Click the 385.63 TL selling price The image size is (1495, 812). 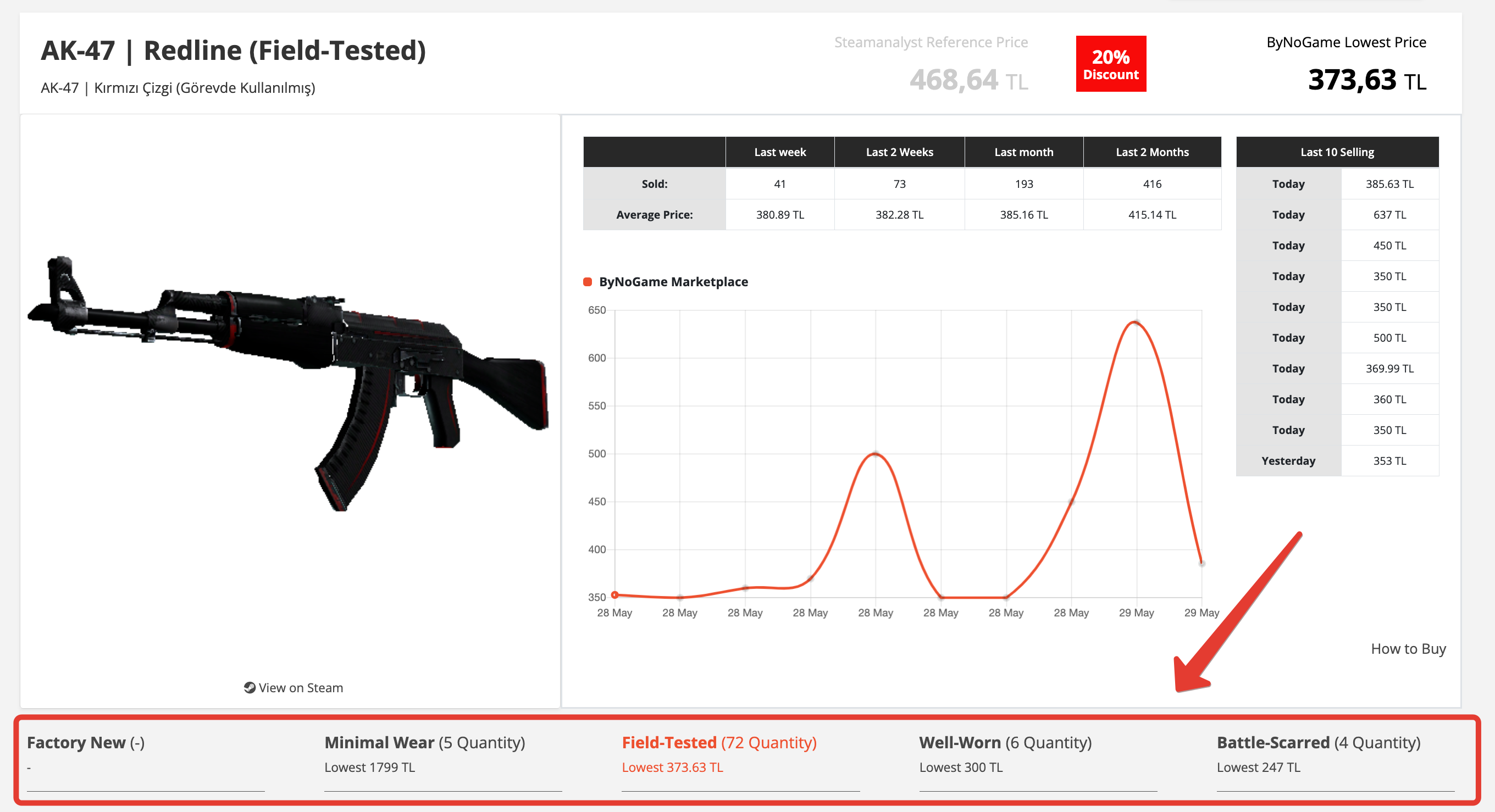[1389, 184]
